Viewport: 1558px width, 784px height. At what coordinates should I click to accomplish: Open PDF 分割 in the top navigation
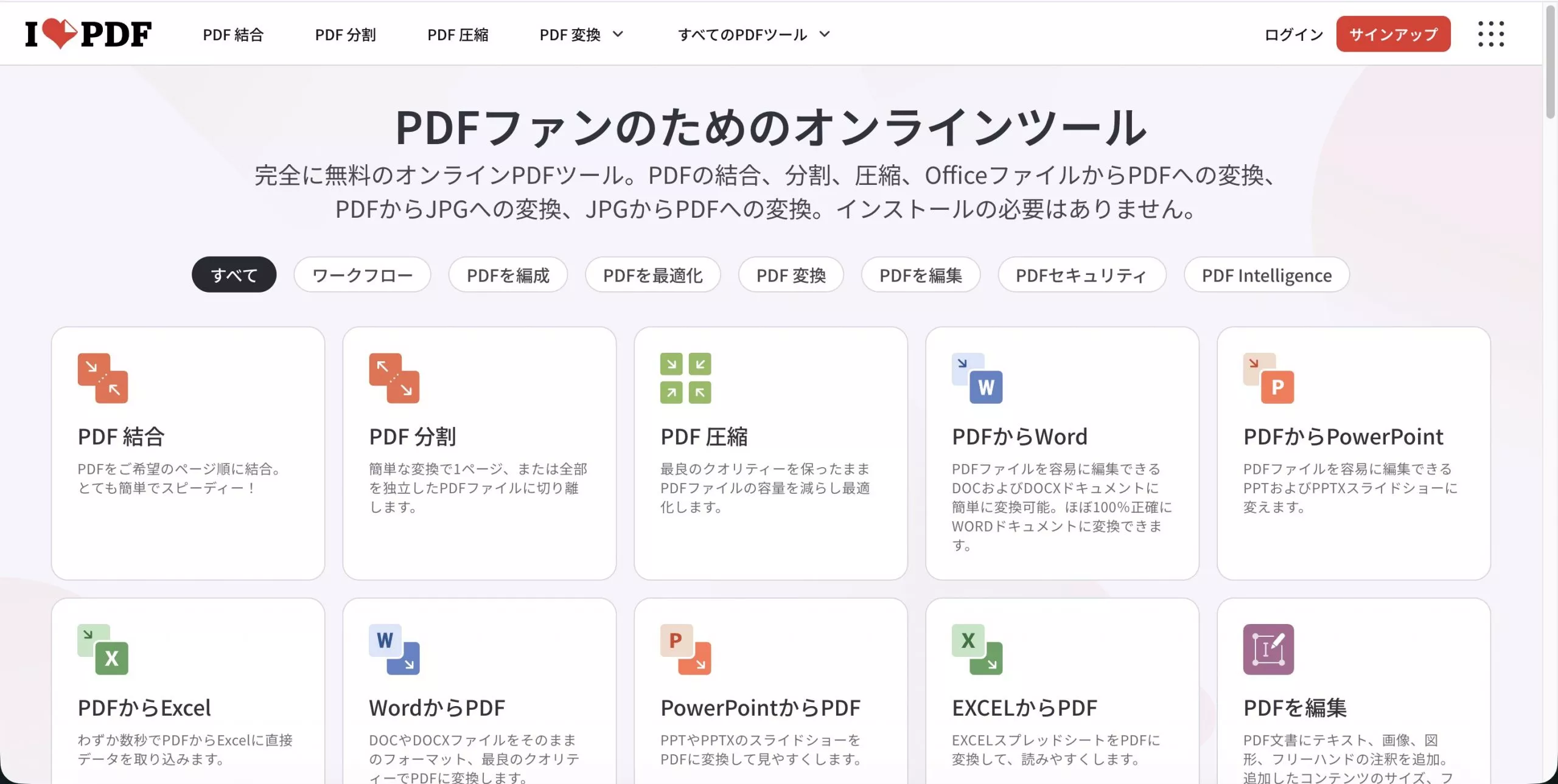(346, 35)
